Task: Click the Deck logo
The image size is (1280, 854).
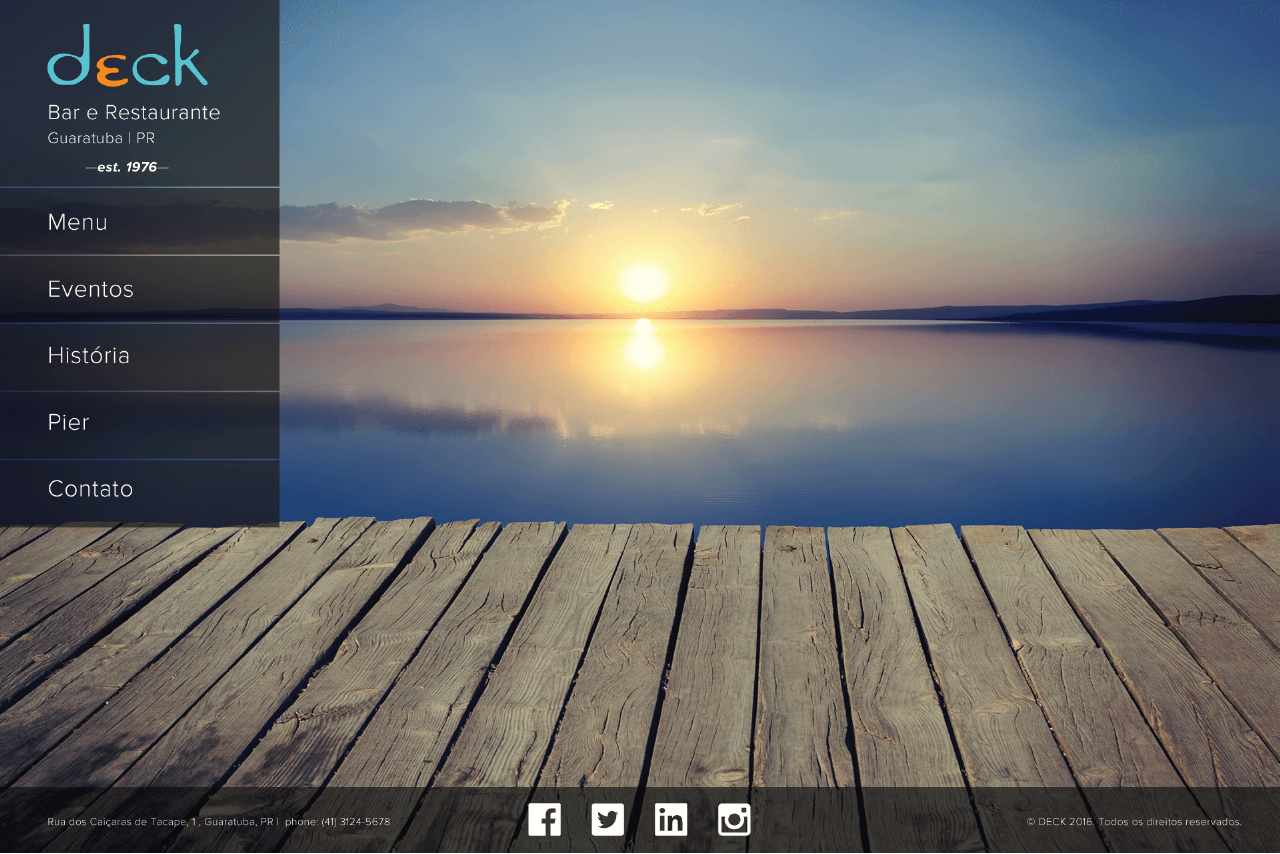Action: click(128, 57)
